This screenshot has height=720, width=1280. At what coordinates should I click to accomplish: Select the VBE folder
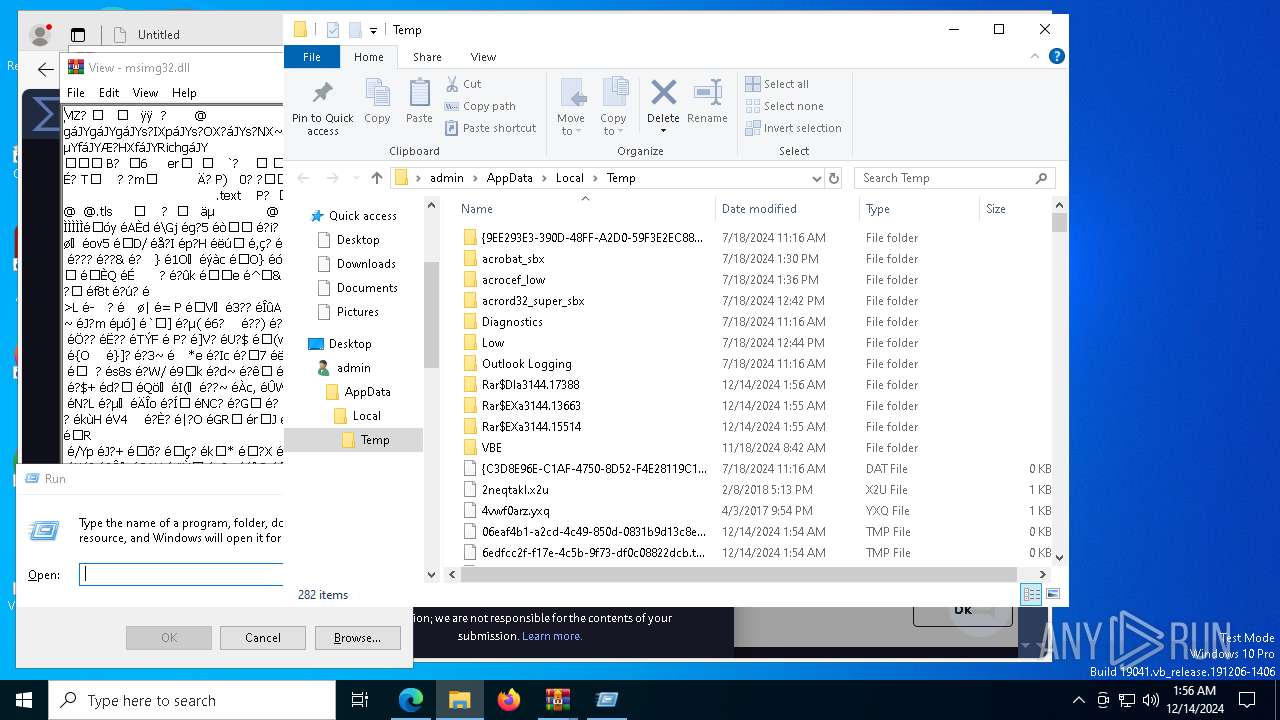click(x=491, y=448)
